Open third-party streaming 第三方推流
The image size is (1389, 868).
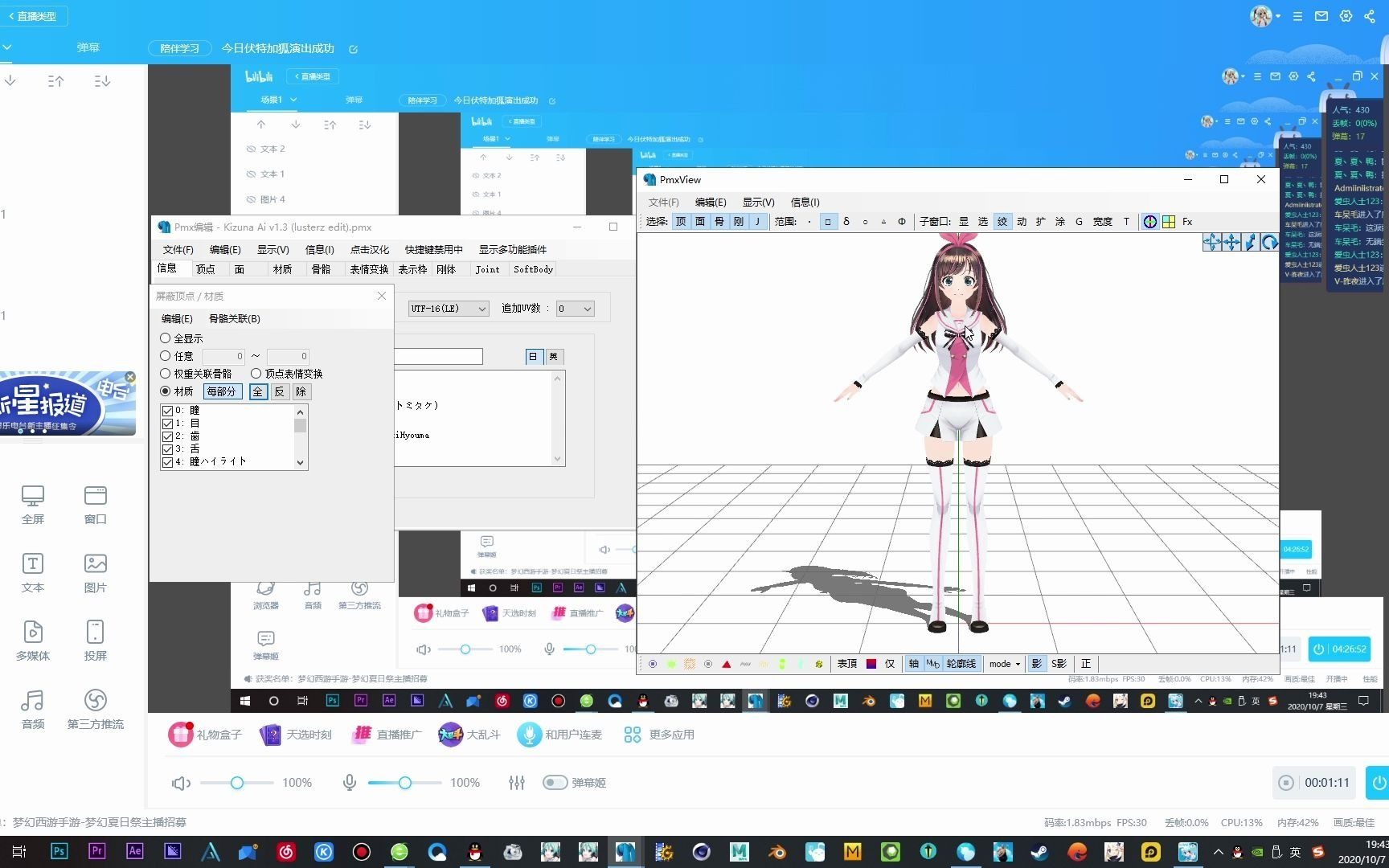tap(95, 710)
